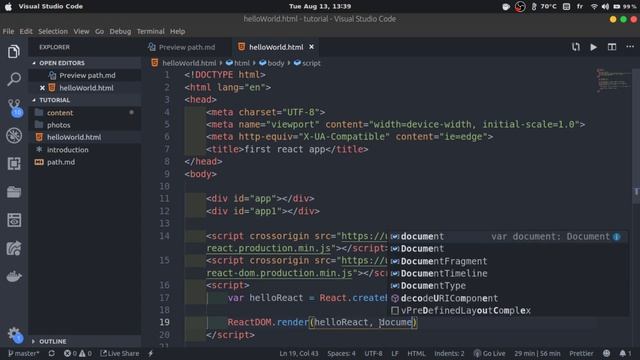Click the split editor icon
The width and height of the screenshot is (640, 360).
(x=612, y=47)
